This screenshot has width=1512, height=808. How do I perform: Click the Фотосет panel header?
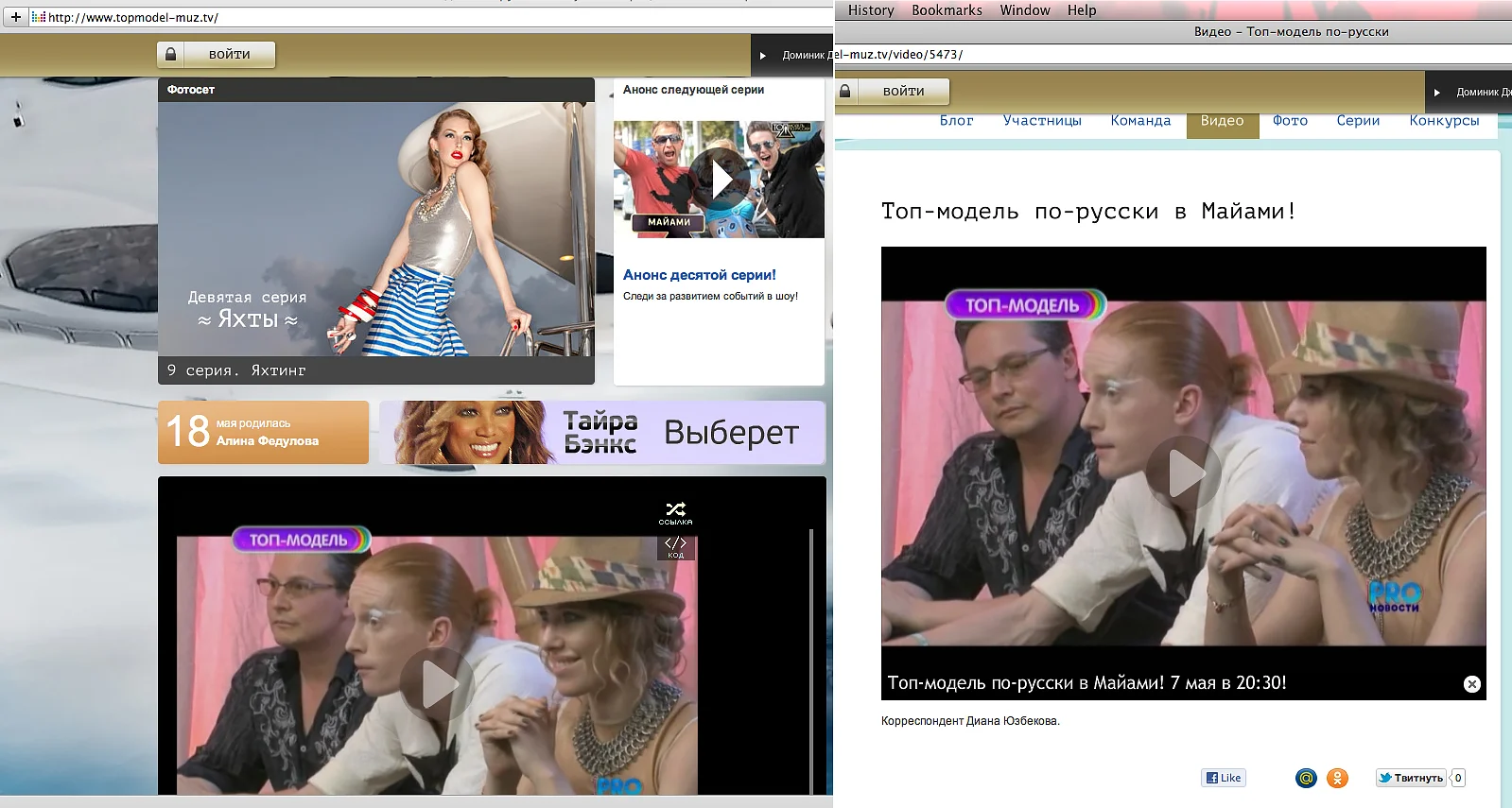[x=376, y=90]
